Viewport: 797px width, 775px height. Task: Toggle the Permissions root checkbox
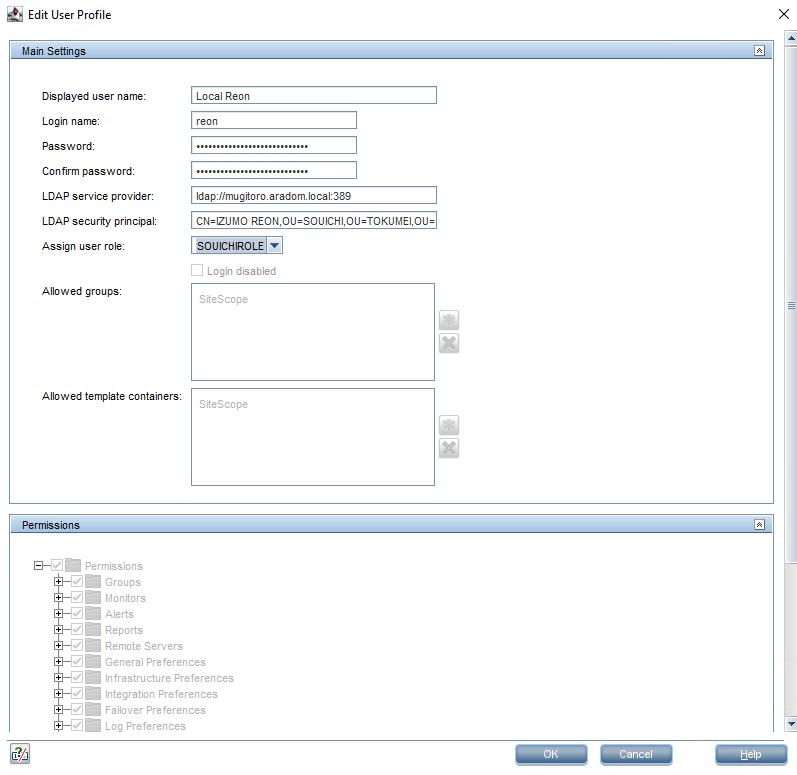coord(57,565)
